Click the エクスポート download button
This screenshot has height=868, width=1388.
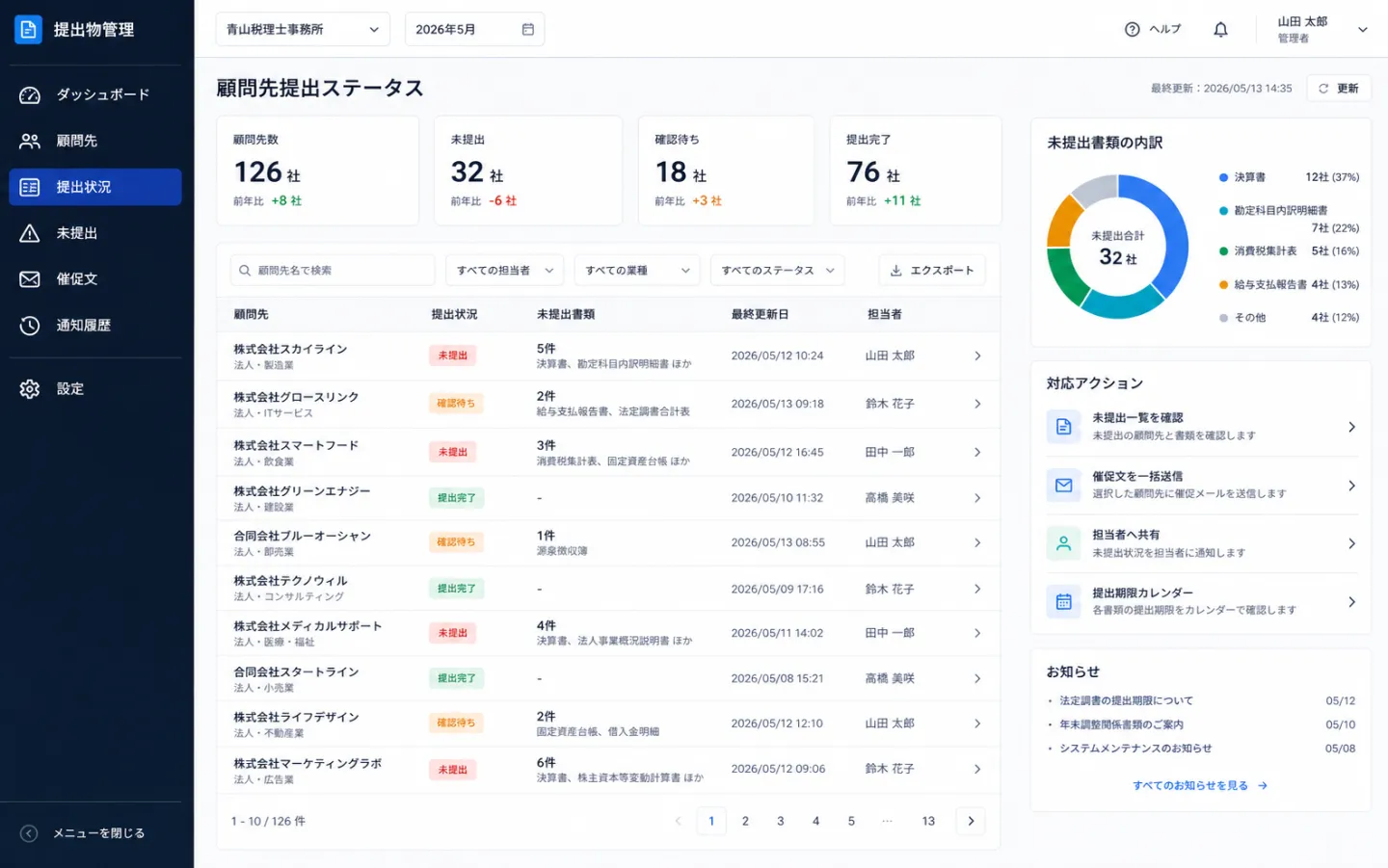[931, 271]
